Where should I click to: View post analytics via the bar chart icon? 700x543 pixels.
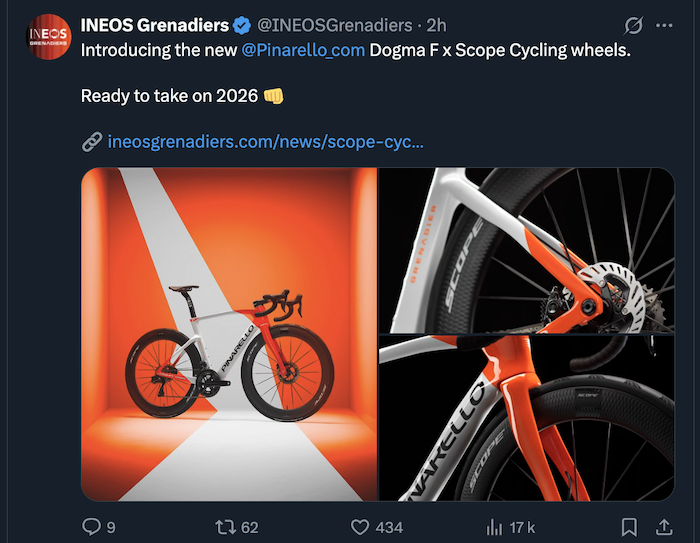(x=493, y=526)
